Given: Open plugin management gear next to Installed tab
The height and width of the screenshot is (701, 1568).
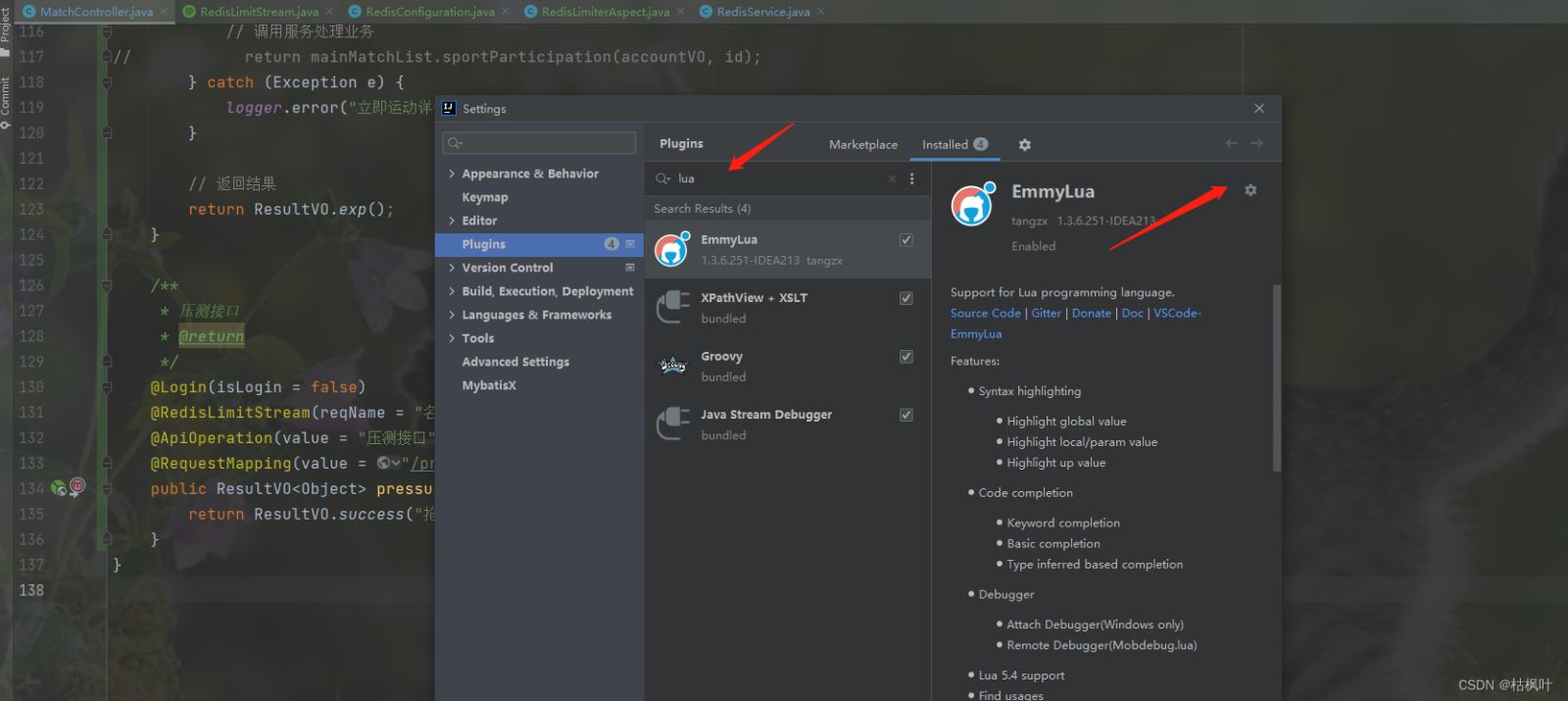Looking at the screenshot, I should [x=1024, y=144].
